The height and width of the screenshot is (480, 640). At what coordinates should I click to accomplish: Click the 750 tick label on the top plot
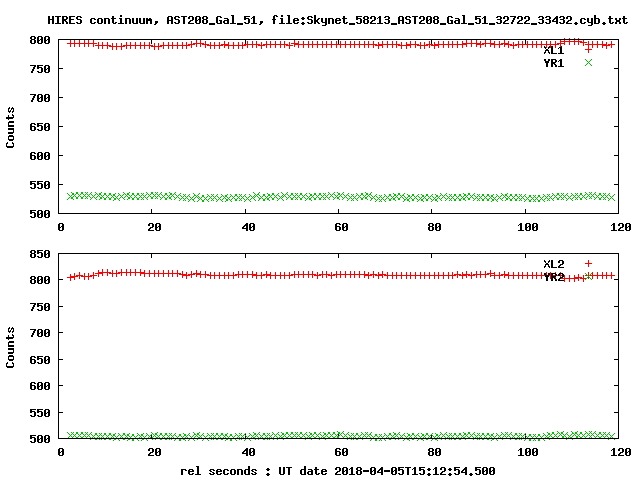[x=40, y=69]
